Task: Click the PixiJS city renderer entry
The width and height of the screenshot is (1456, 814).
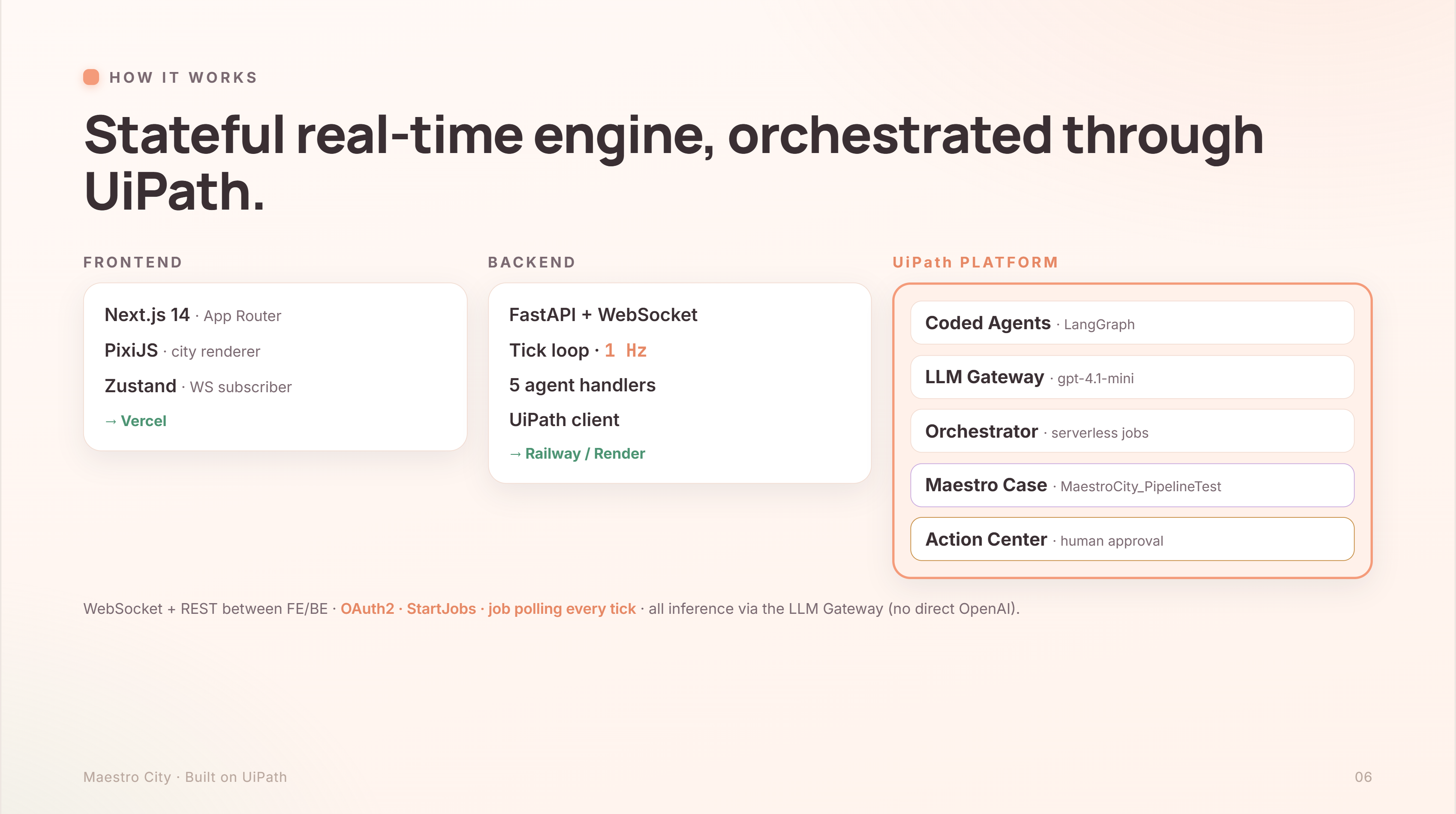Action: pyautogui.click(x=182, y=351)
